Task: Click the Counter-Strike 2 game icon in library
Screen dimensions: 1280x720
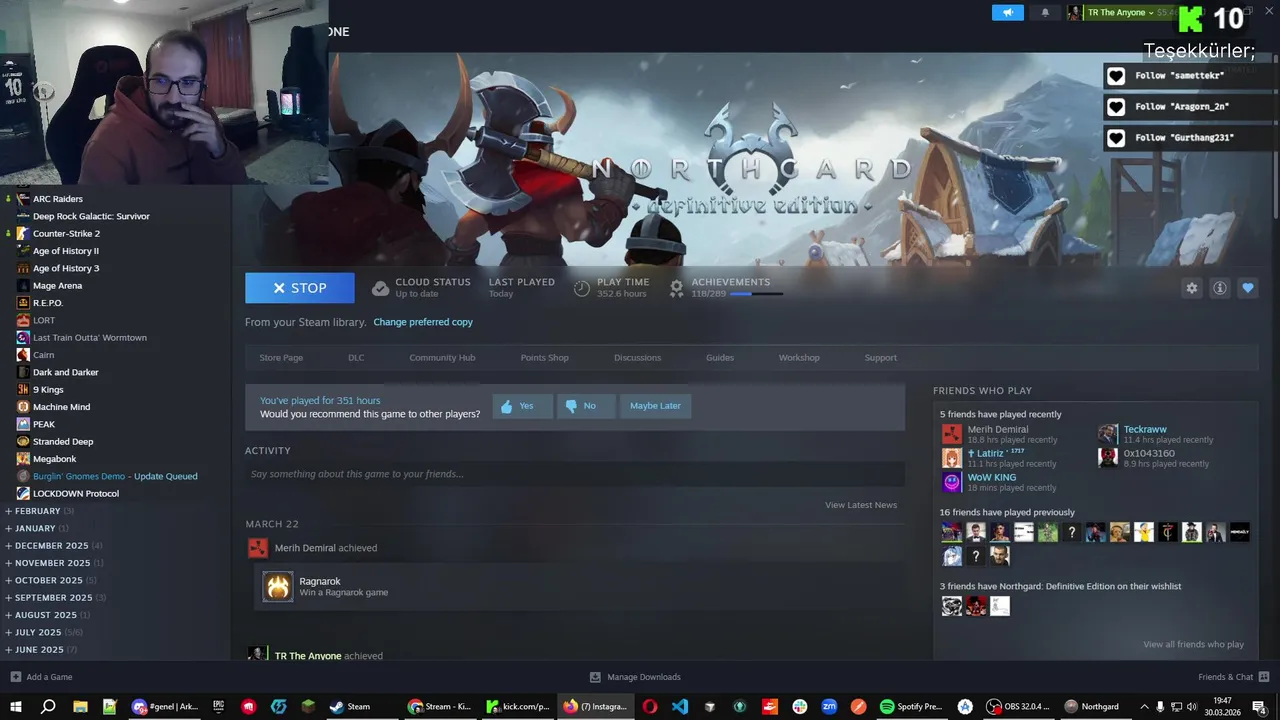Action: pyautogui.click(x=23, y=233)
